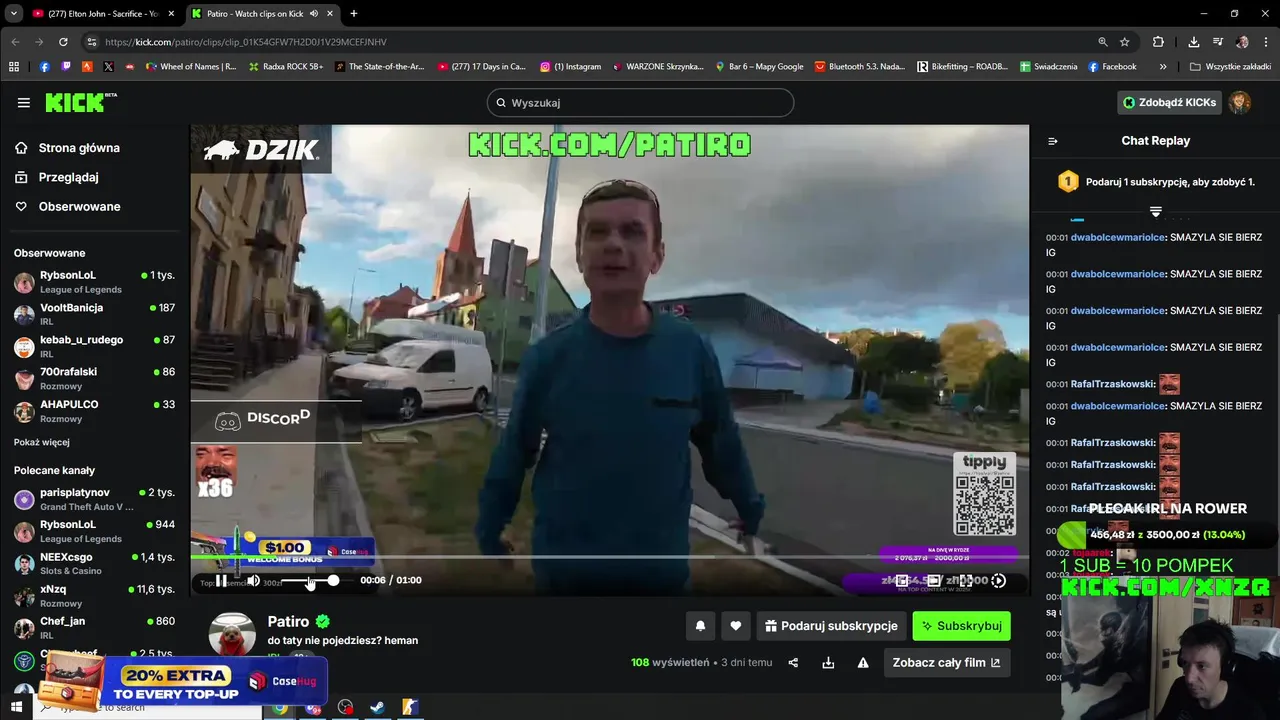The image size is (1280, 720).
Task: Click the green Subskrybuj button
Action: 961,626
